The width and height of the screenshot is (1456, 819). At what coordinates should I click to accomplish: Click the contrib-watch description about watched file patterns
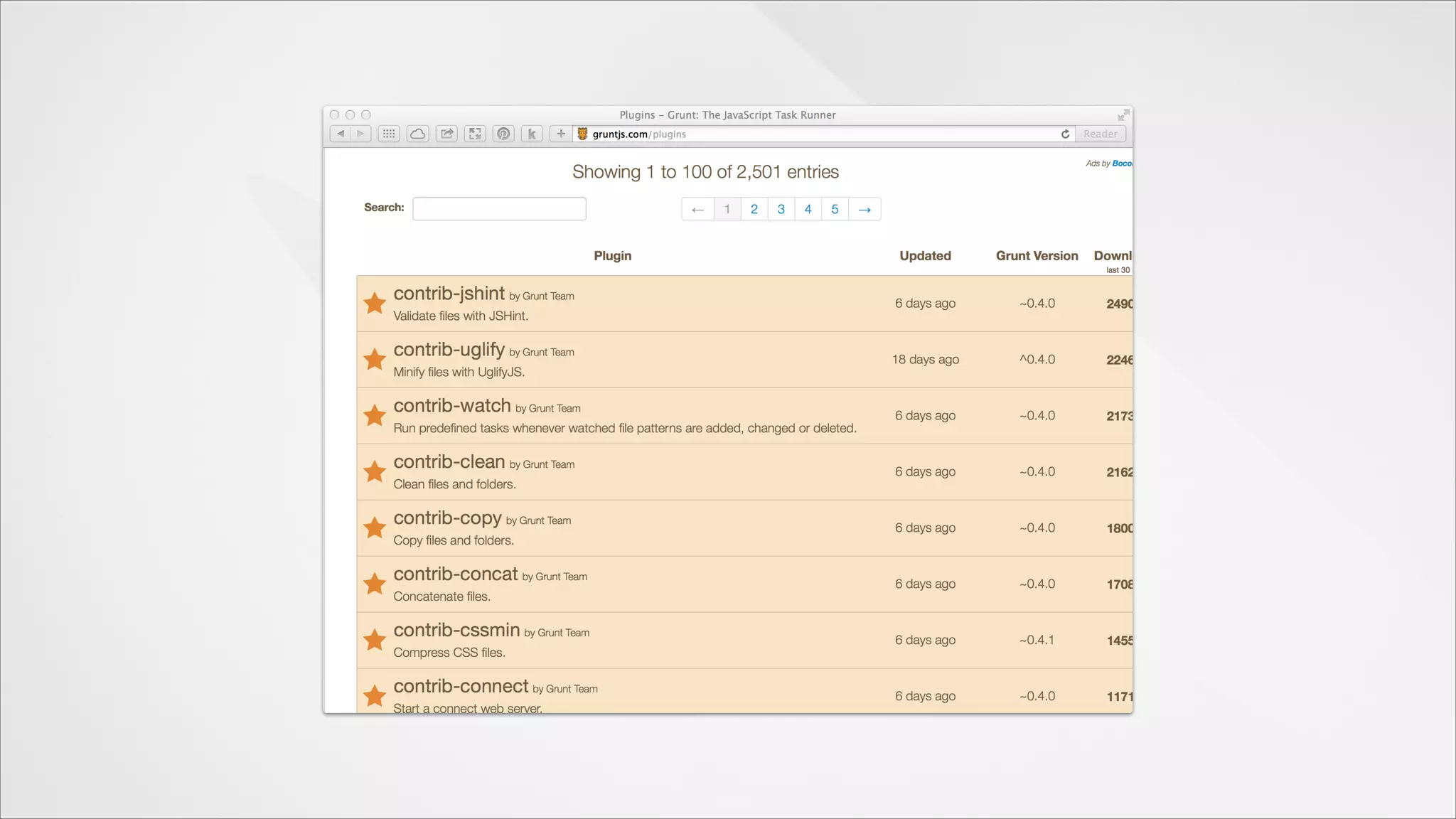click(625, 428)
